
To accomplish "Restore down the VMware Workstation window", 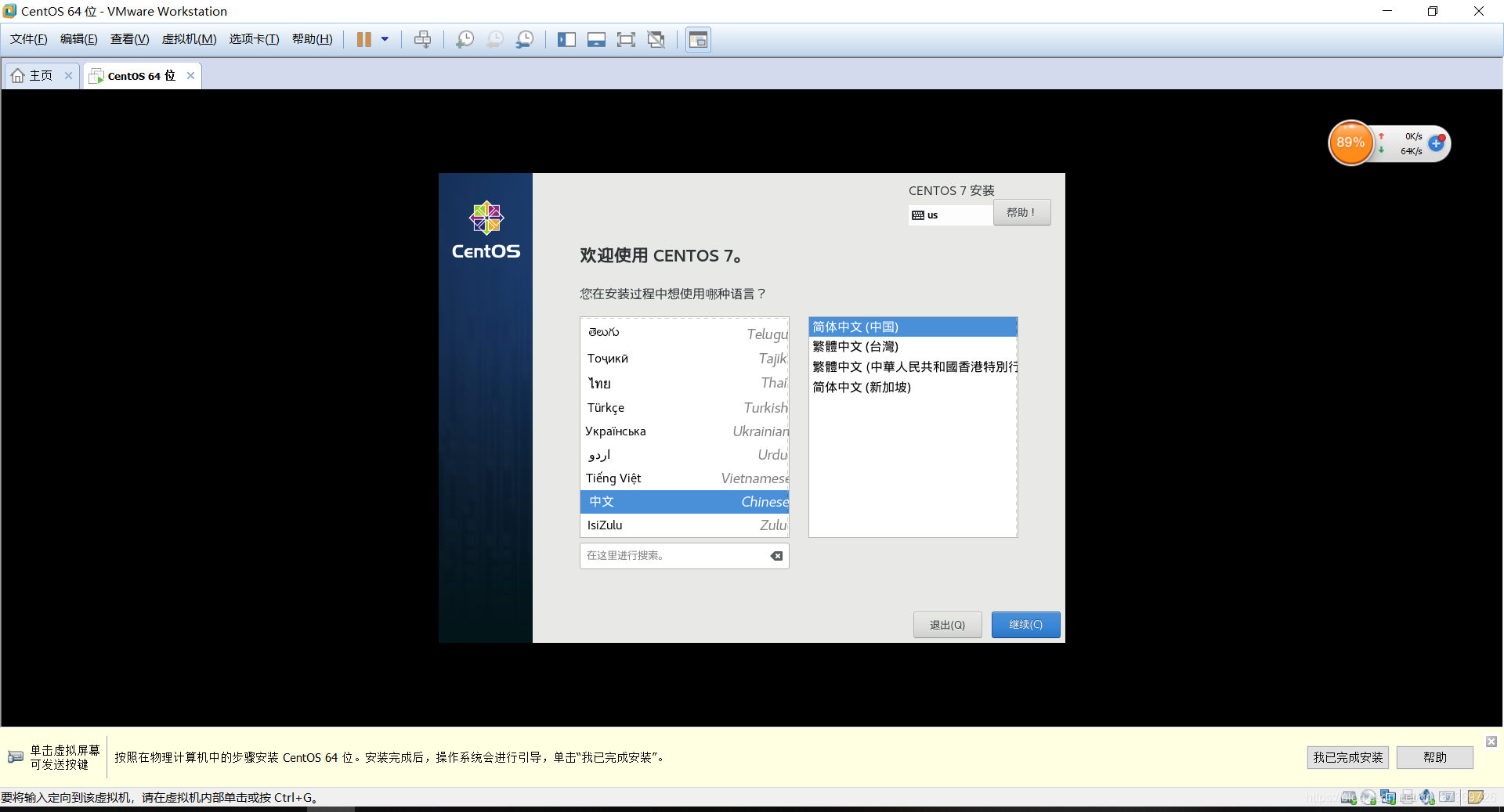I will 1433,11.
